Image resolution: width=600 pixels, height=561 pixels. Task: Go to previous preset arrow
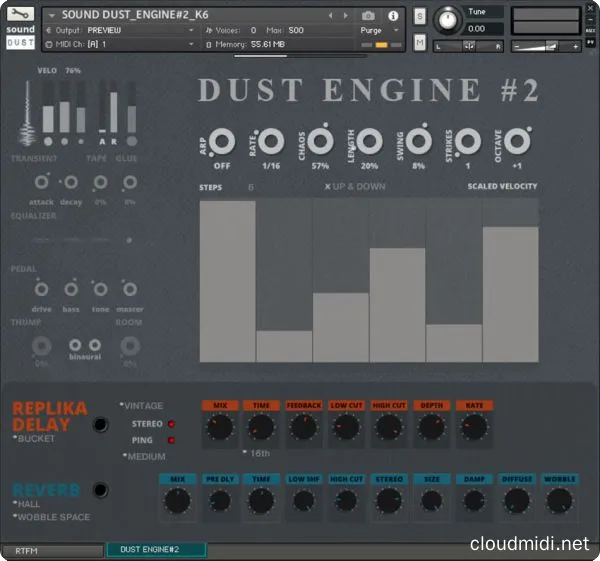[x=331, y=16]
